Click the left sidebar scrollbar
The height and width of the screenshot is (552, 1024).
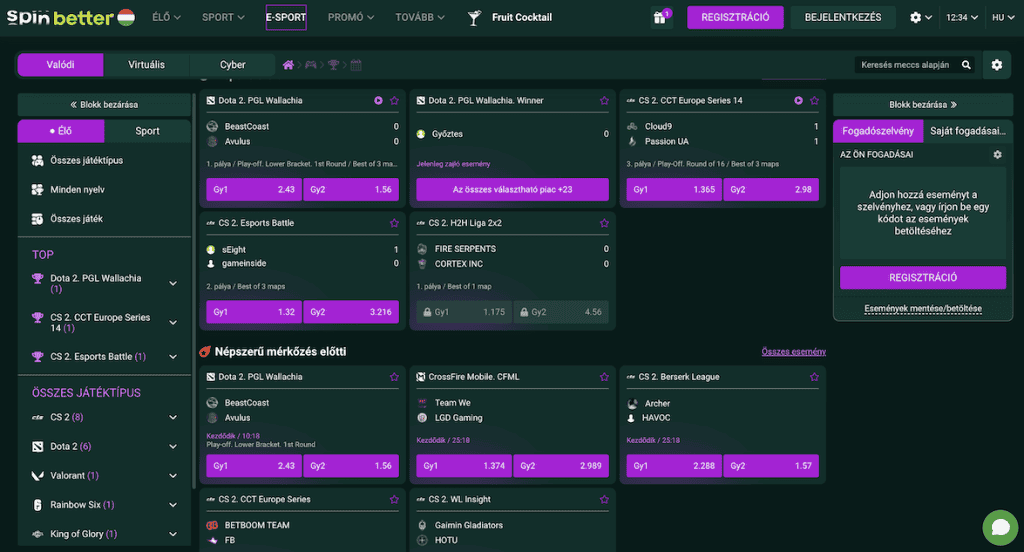tap(193, 300)
